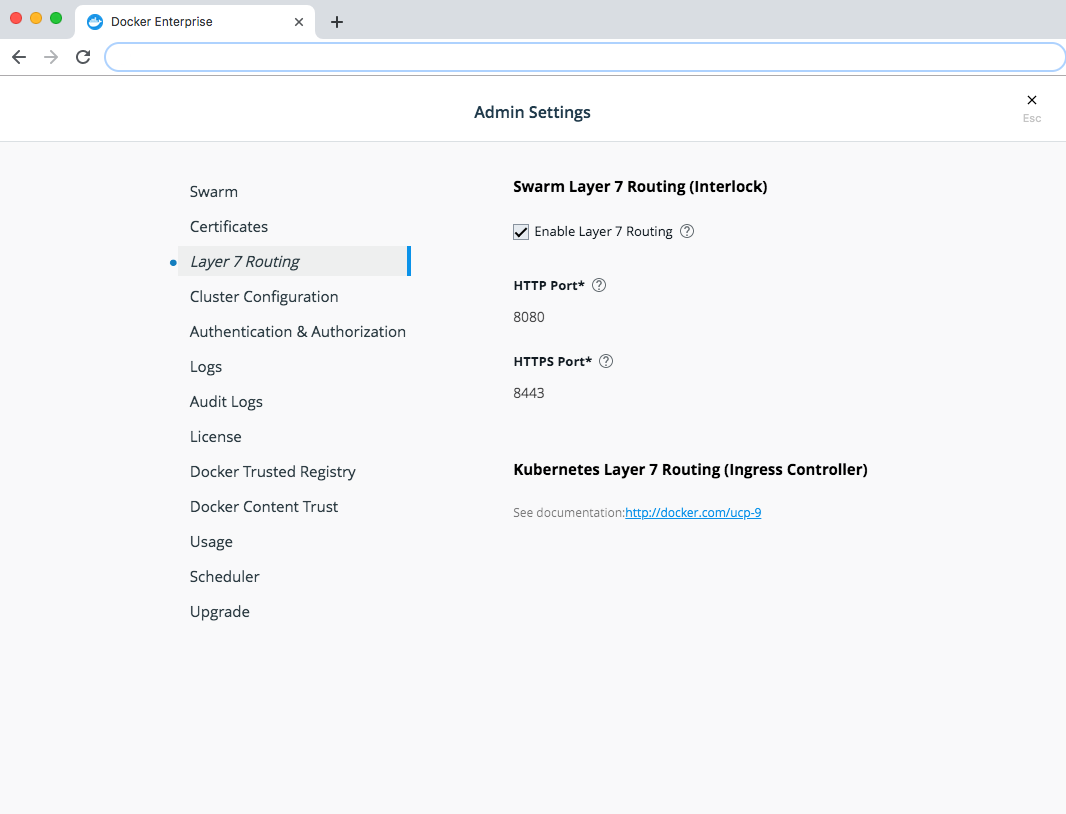Open the Audit Logs section

tap(226, 401)
